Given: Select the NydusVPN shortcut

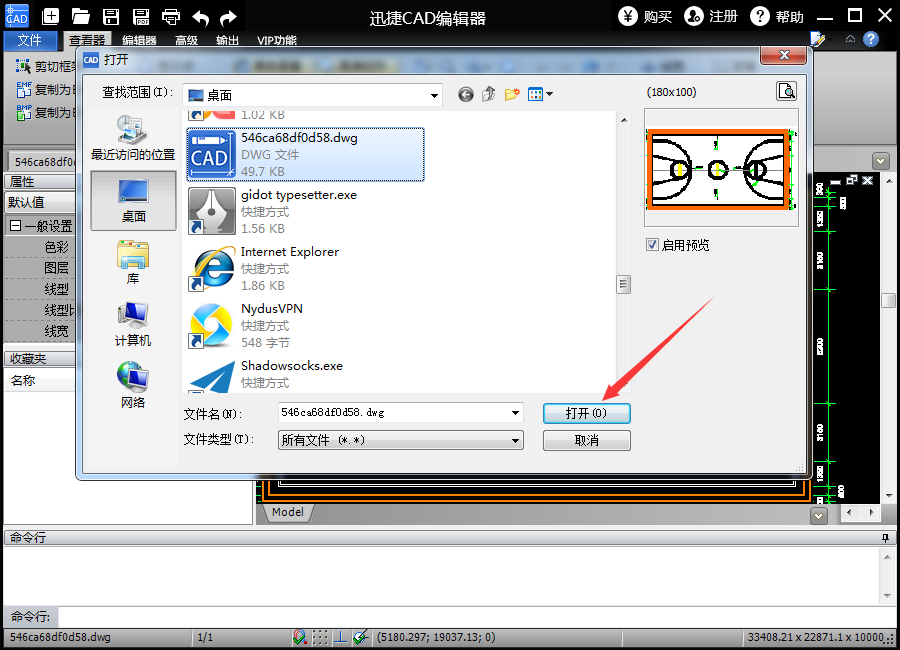Looking at the screenshot, I should (x=305, y=325).
